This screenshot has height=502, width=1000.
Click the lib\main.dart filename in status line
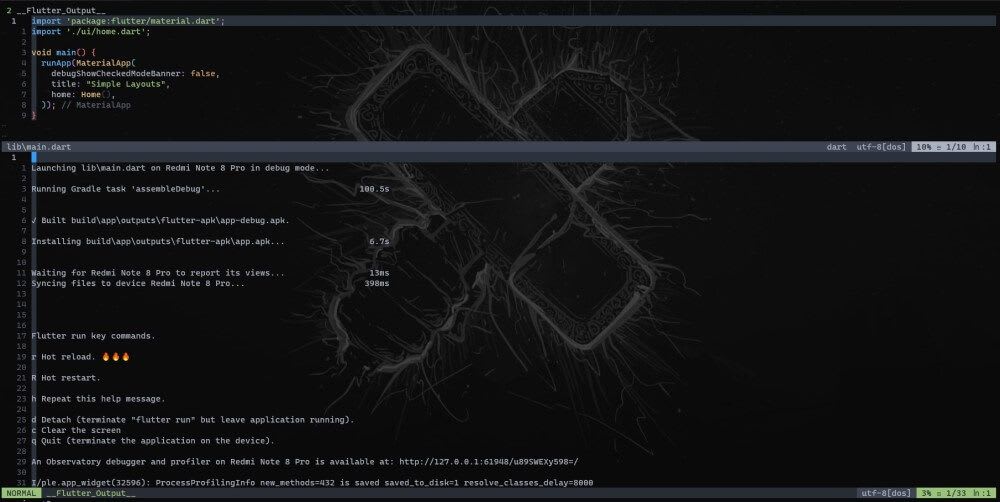[39, 147]
